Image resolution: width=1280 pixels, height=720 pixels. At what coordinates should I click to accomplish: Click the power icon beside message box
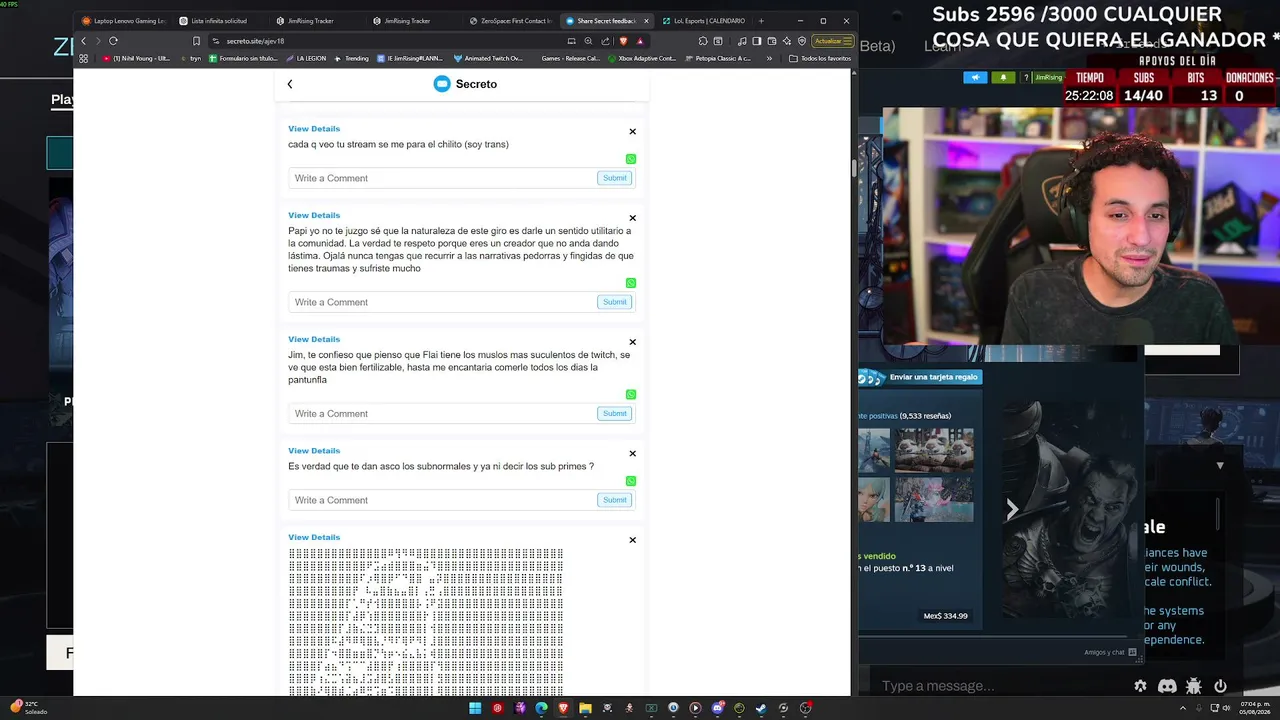1220,686
